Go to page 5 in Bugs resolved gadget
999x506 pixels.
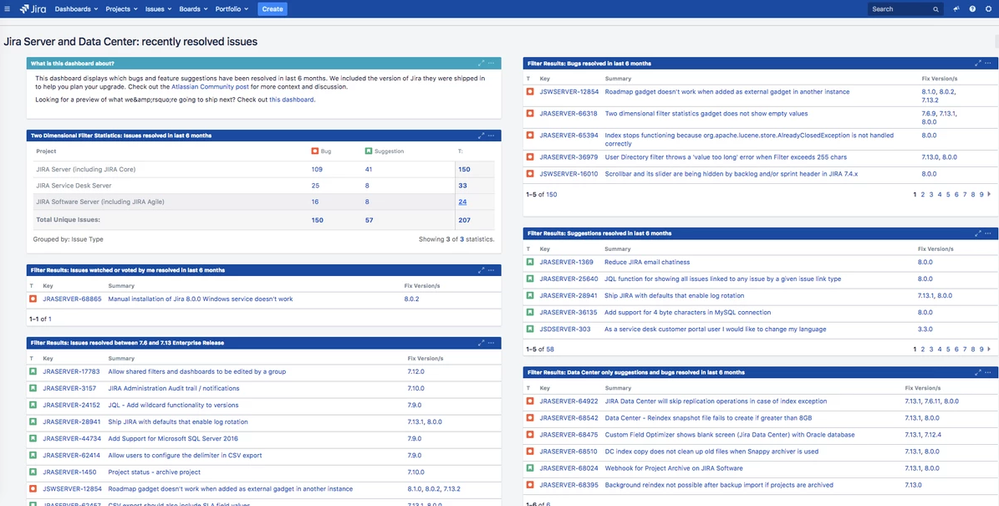click(x=948, y=194)
